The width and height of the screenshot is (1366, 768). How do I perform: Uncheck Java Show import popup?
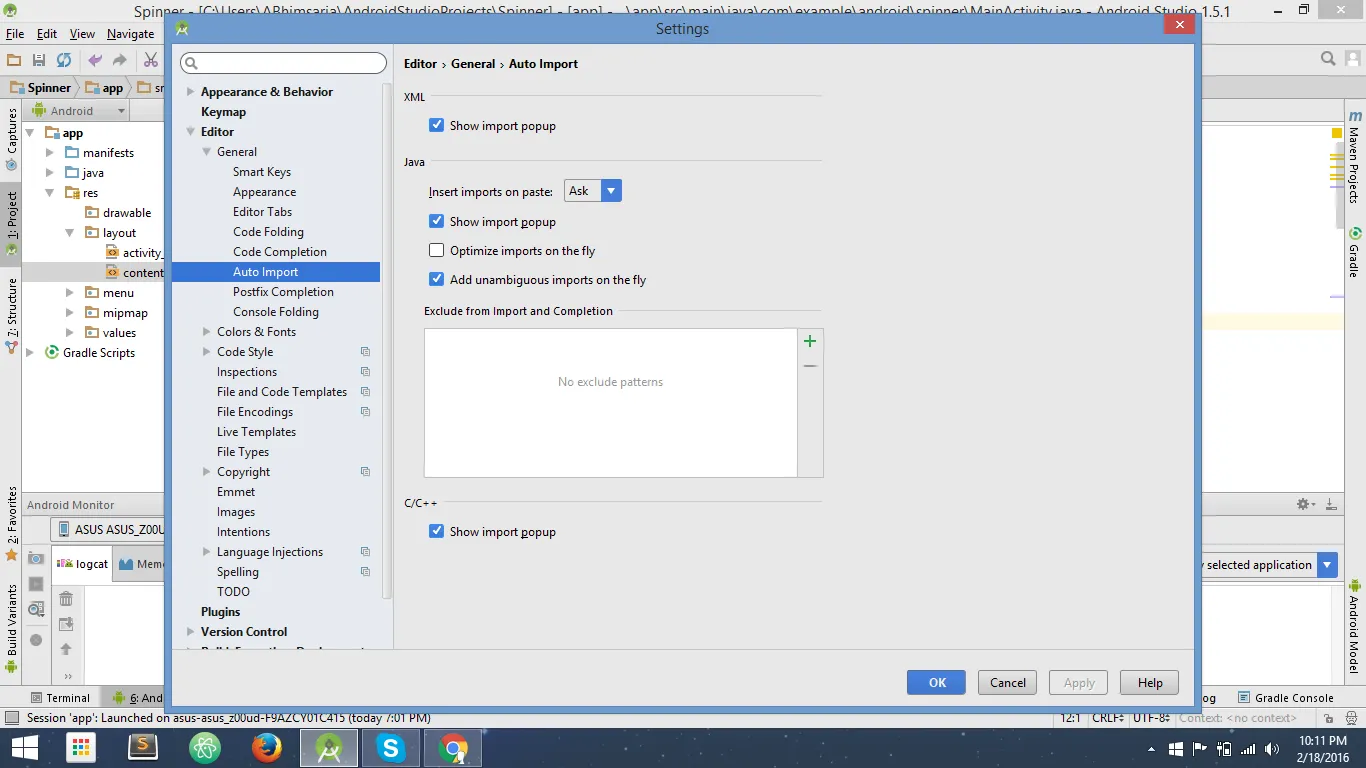coord(436,222)
